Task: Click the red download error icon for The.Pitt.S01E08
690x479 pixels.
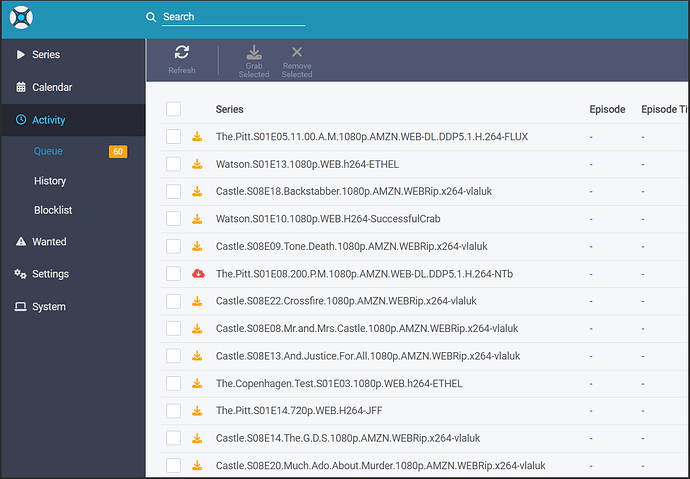Action: pyautogui.click(x=198, y=273)
